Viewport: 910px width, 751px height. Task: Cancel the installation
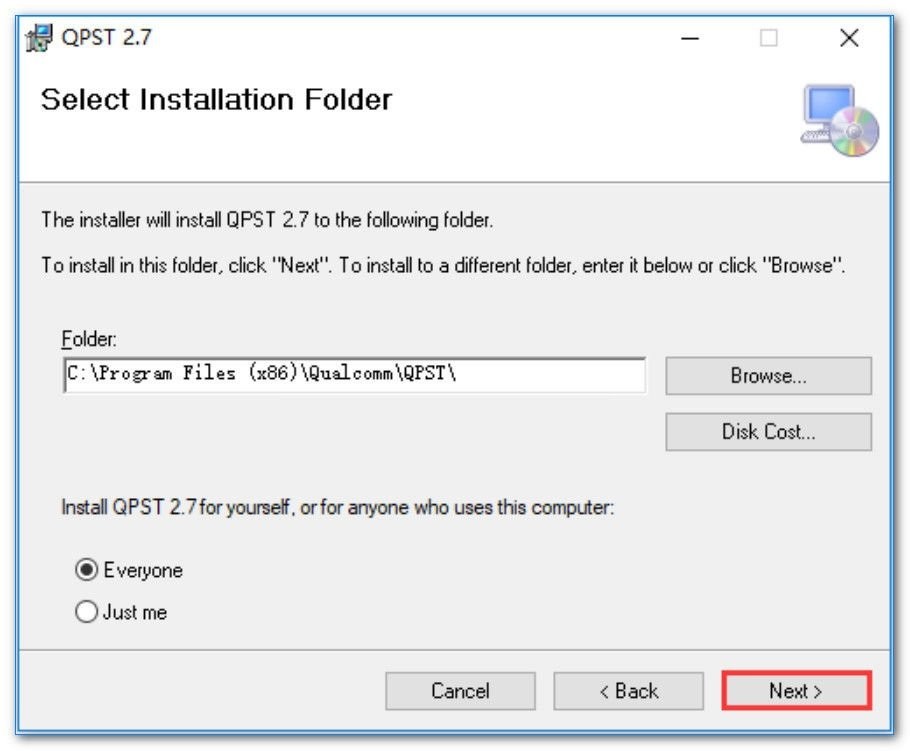(460, 691)
